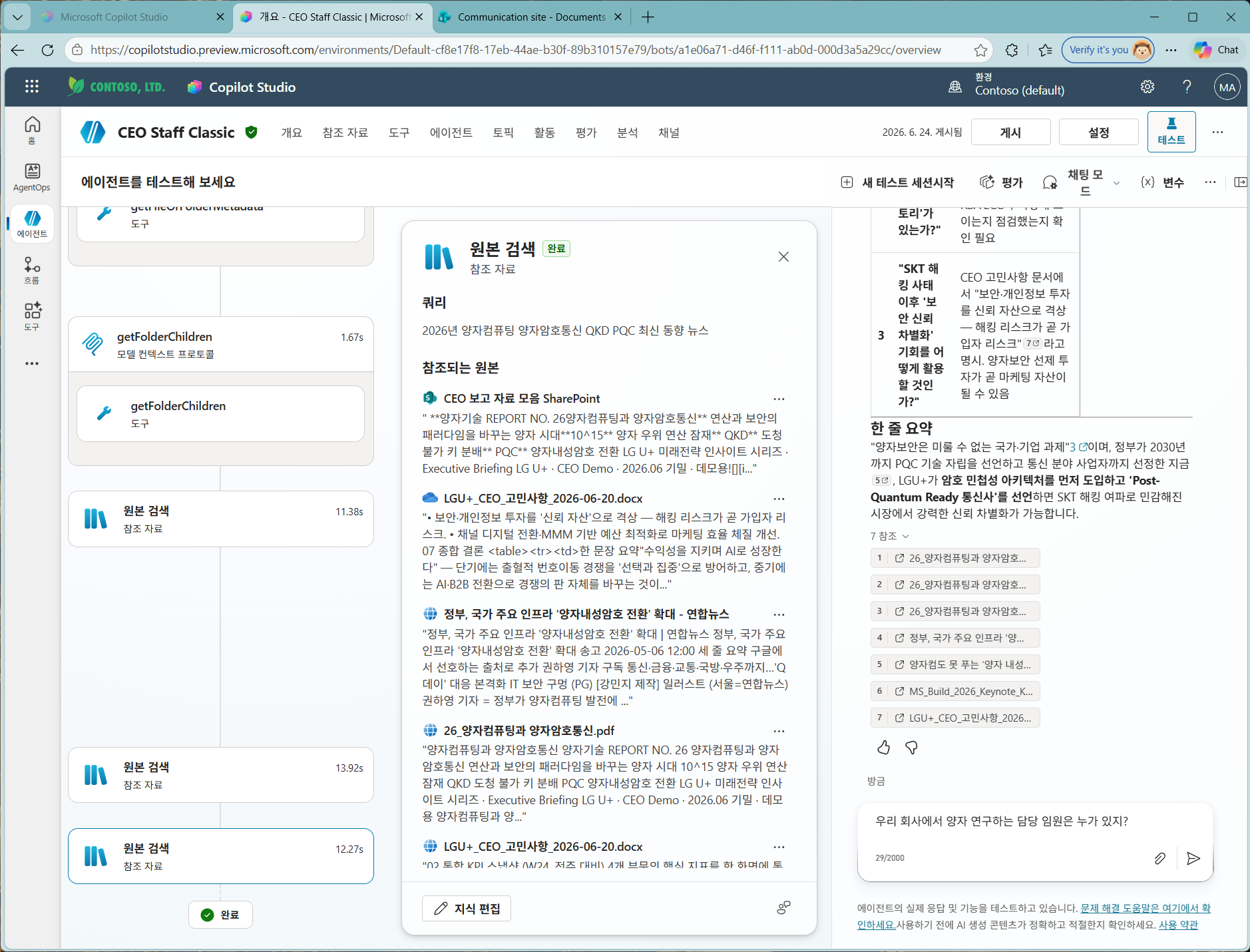Switch to the 에이전트 tab
Screen dimensions: 1250x952
point(451,132)
